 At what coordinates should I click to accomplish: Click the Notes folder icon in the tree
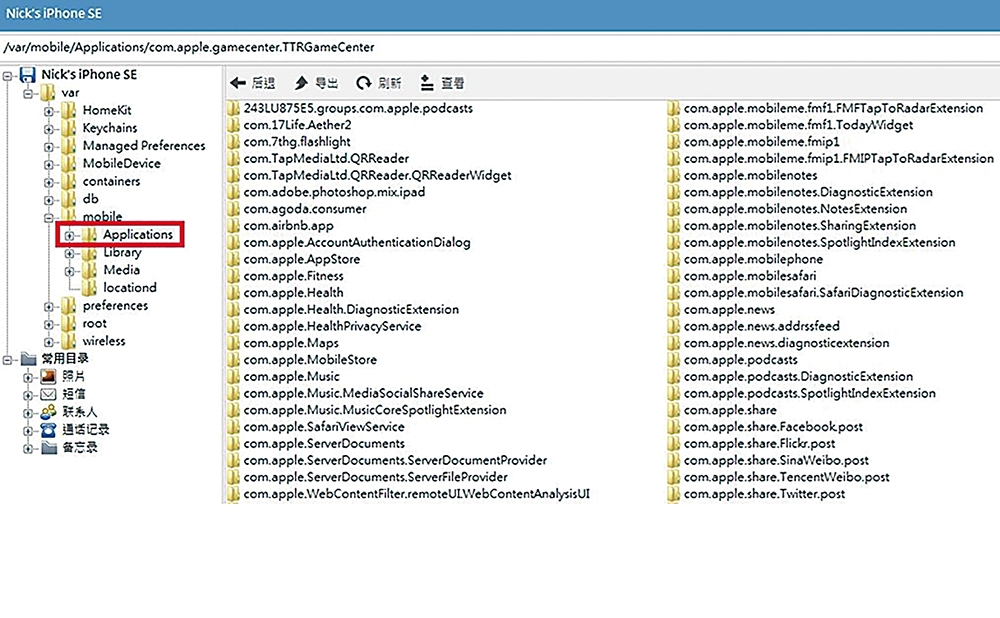48,448
